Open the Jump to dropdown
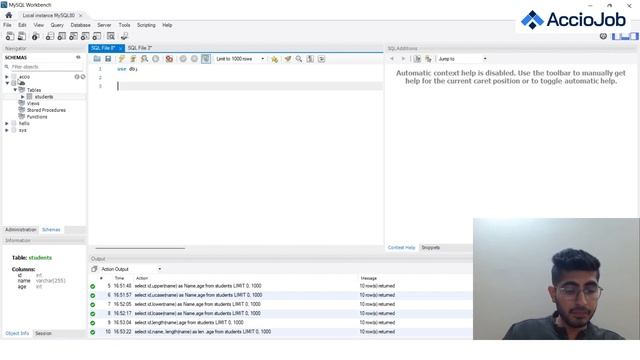The width and height of the screenshot is (640, 360). click(x=463, y=59)
